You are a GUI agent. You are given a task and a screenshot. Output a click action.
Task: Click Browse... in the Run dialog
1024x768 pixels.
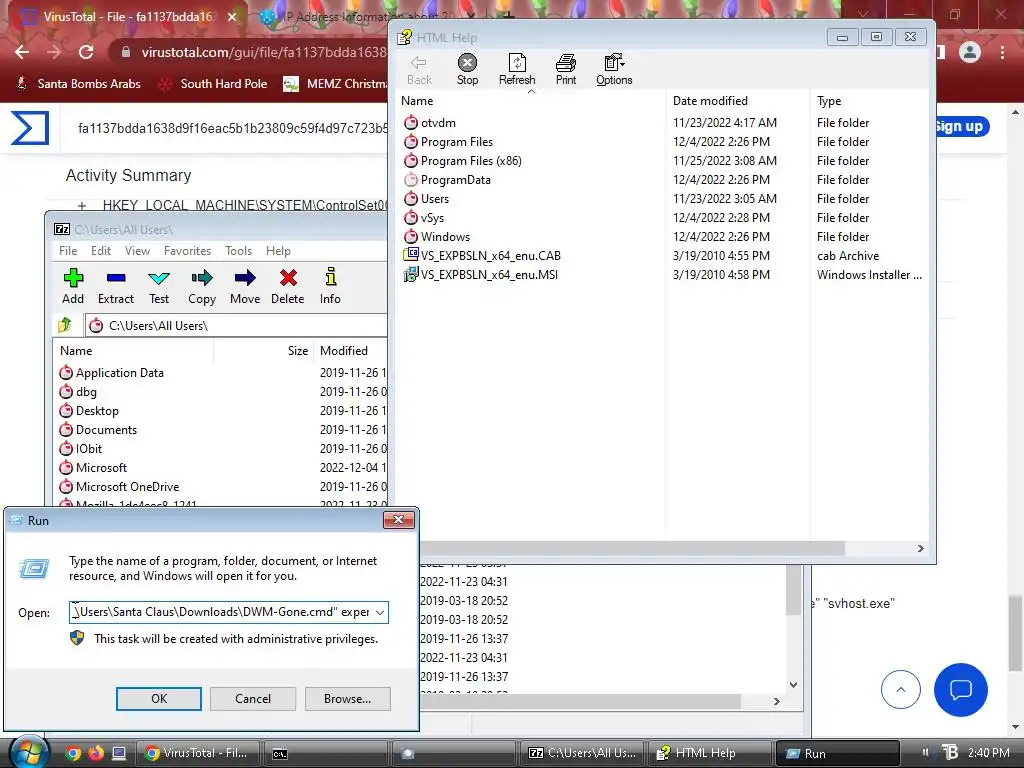(x=347, y=699)
